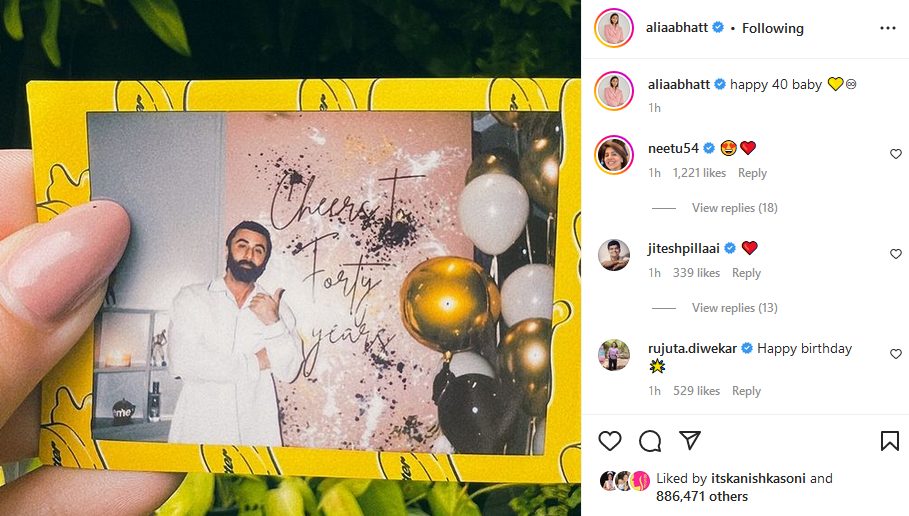Open Following dropdown for aliaabhatt

773,28
